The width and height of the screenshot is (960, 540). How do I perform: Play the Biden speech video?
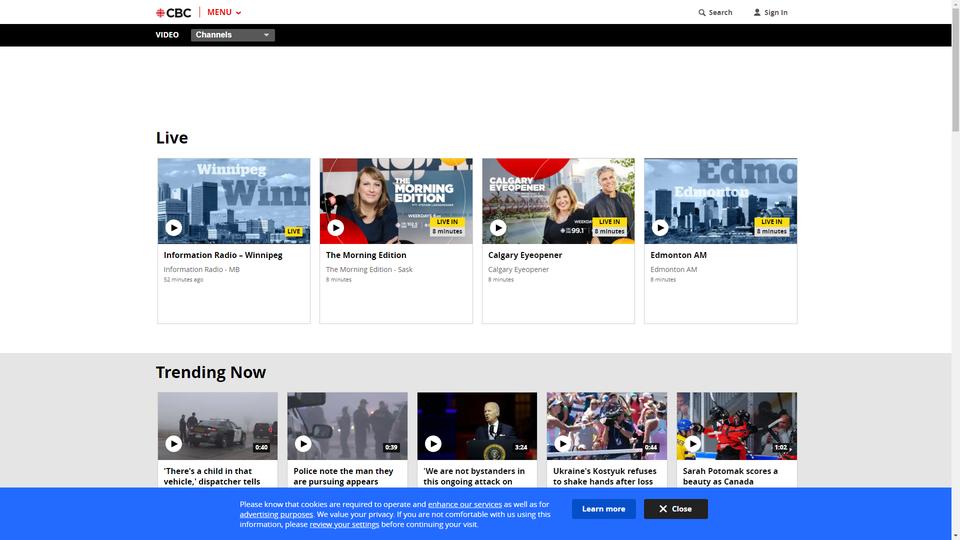coord(433,444)
